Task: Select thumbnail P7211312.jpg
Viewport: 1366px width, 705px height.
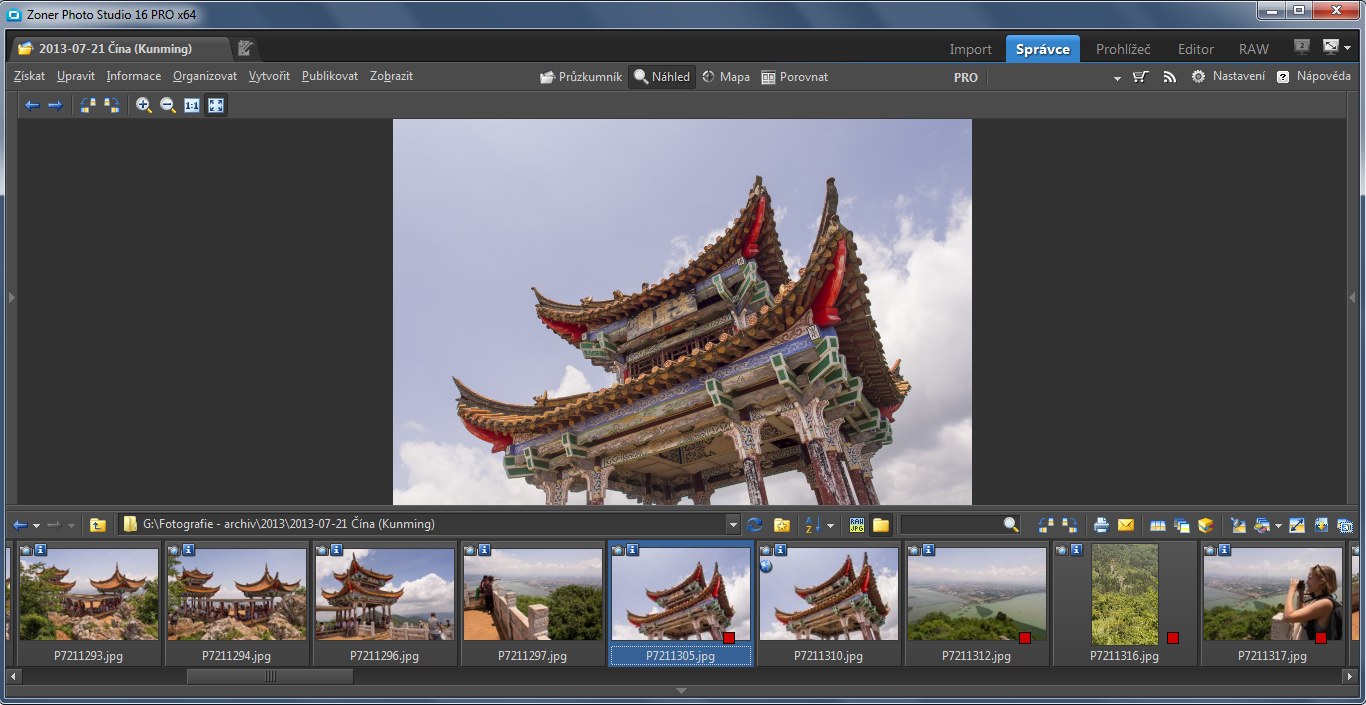Action: [976, 603]
